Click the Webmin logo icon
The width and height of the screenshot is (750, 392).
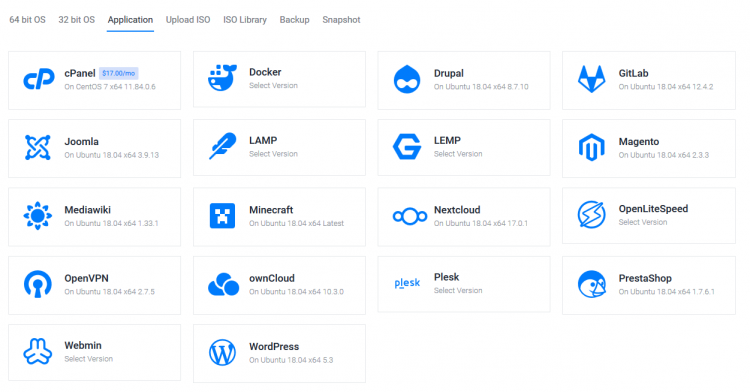[38, 351]
